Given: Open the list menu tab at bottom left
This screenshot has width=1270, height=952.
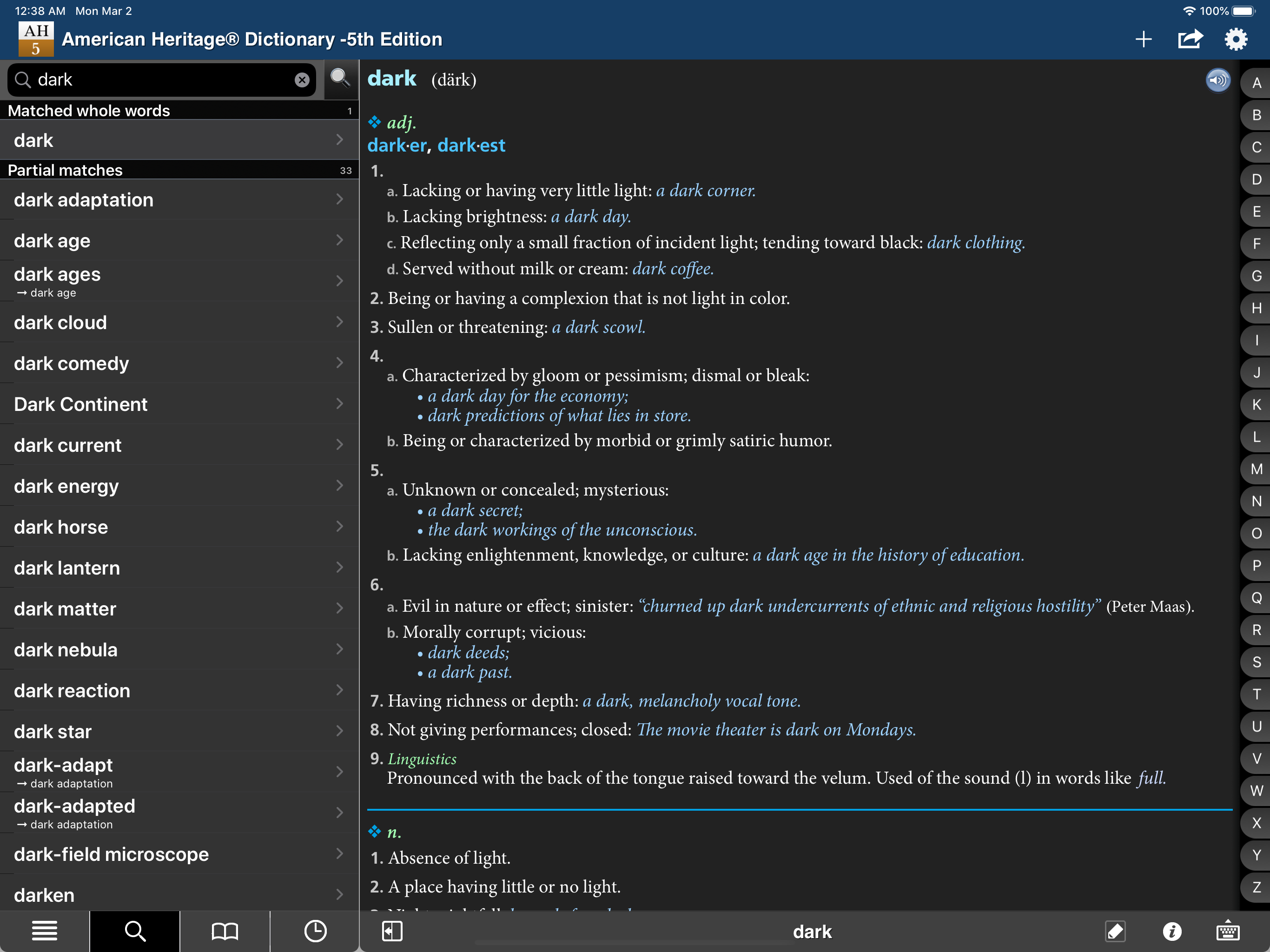Looking at the screenshot, I should pos(44,931).
